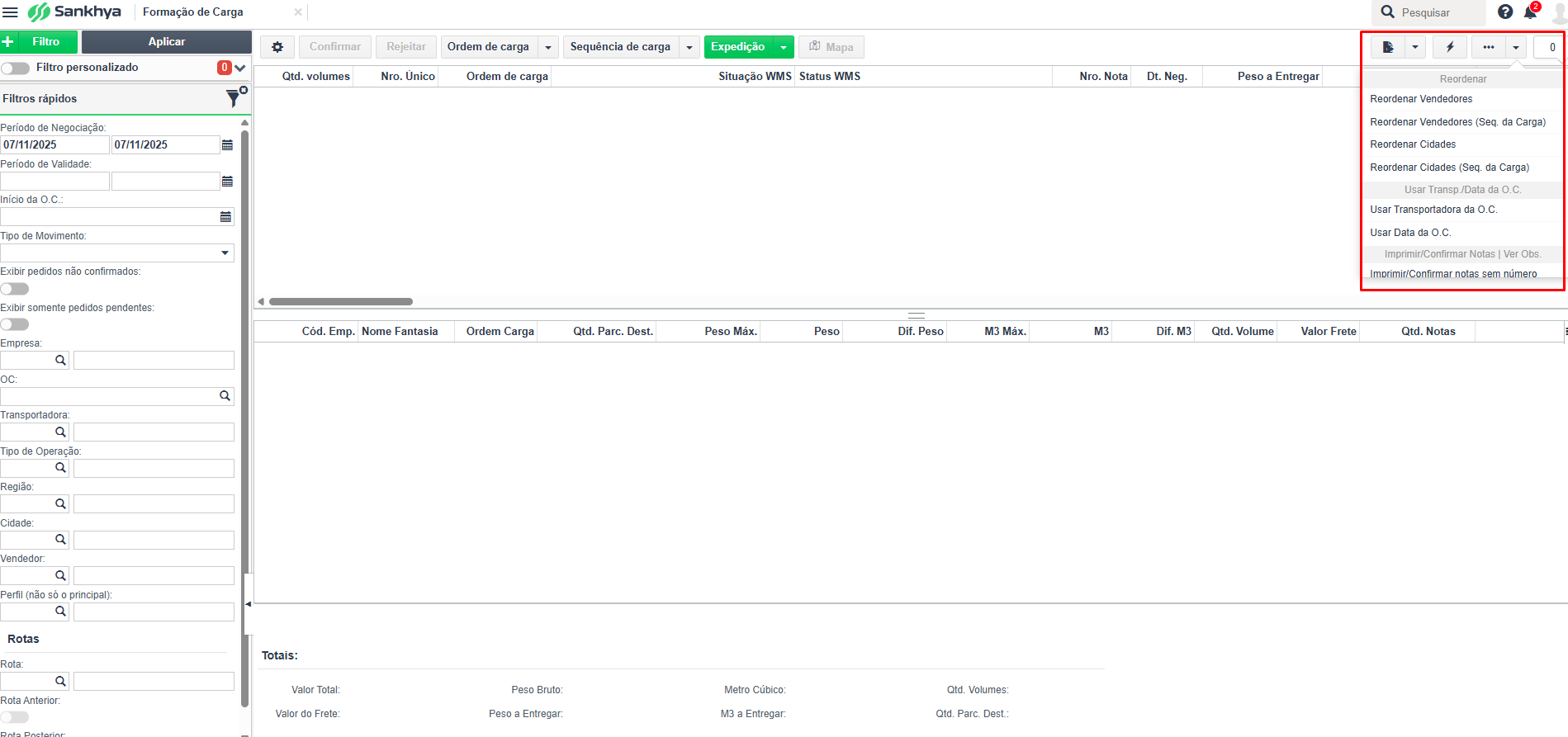
Task: Select Reordenar Cidades menu option
Action: click(1413, 144)
